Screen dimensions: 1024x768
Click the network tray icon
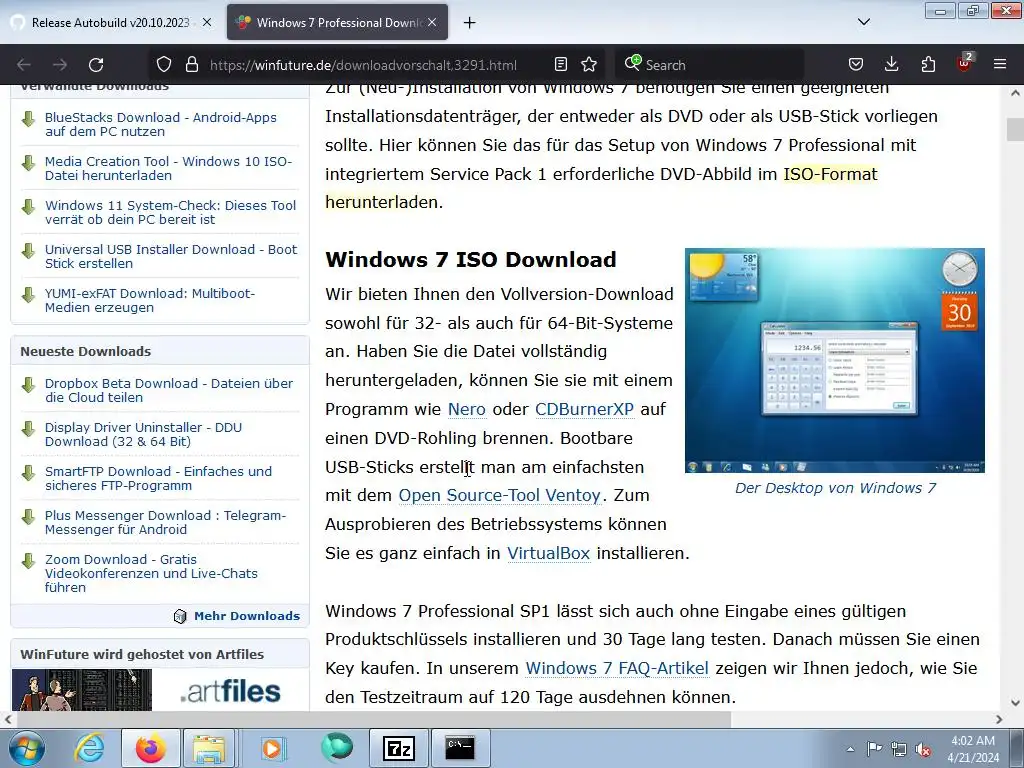click(899, 750)
